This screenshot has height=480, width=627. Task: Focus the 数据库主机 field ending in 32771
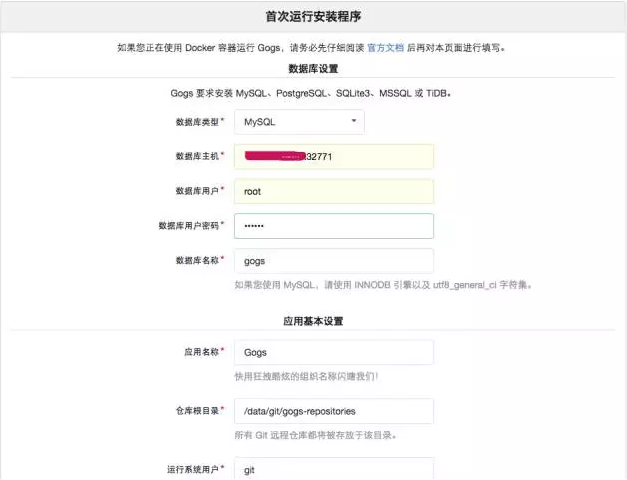[x=334, y=157]
